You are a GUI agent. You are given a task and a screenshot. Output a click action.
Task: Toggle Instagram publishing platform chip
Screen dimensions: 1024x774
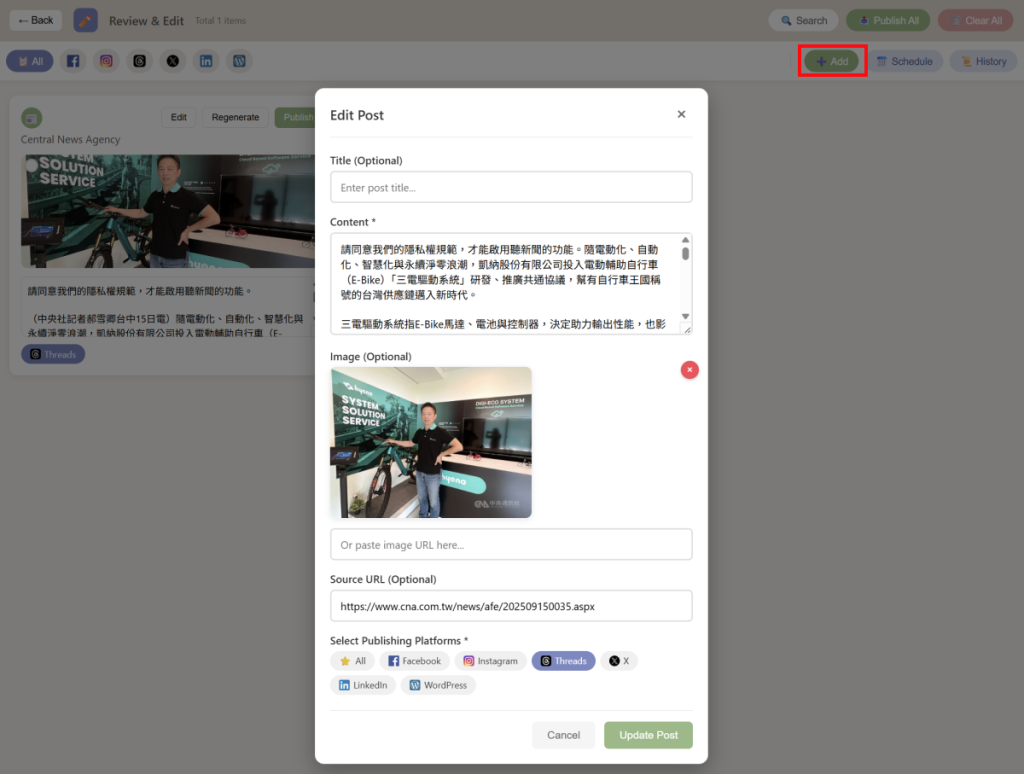pyautogui.click(x=490, y=661)
